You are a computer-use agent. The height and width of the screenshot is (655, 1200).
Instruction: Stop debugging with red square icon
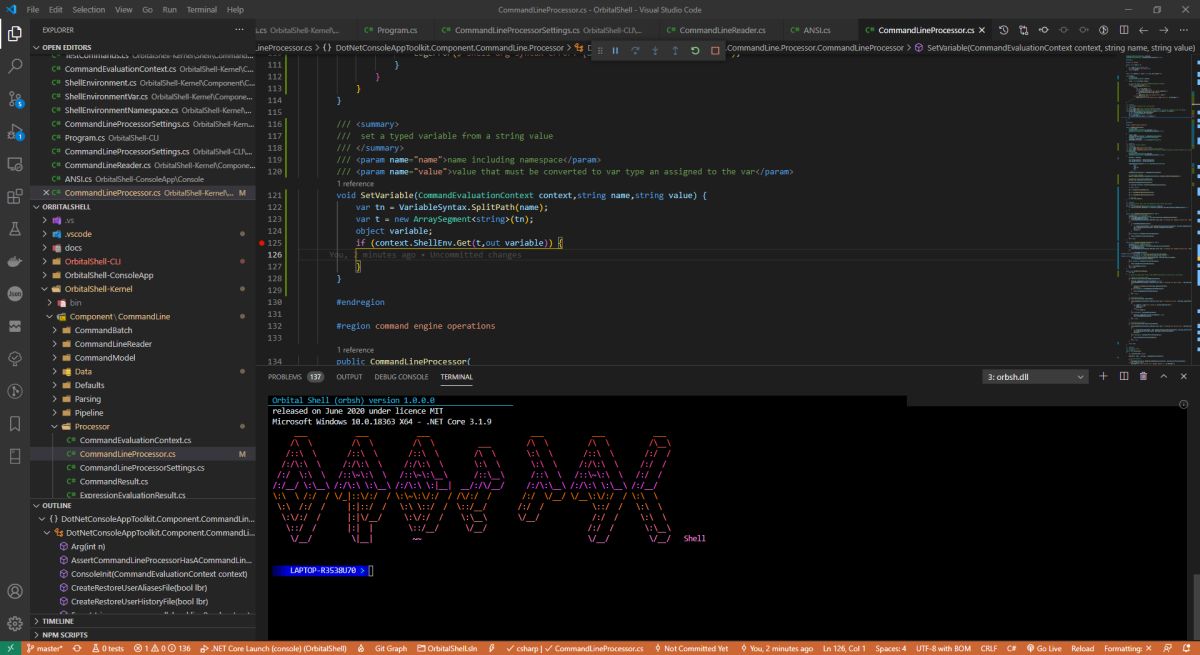[715, 50]
